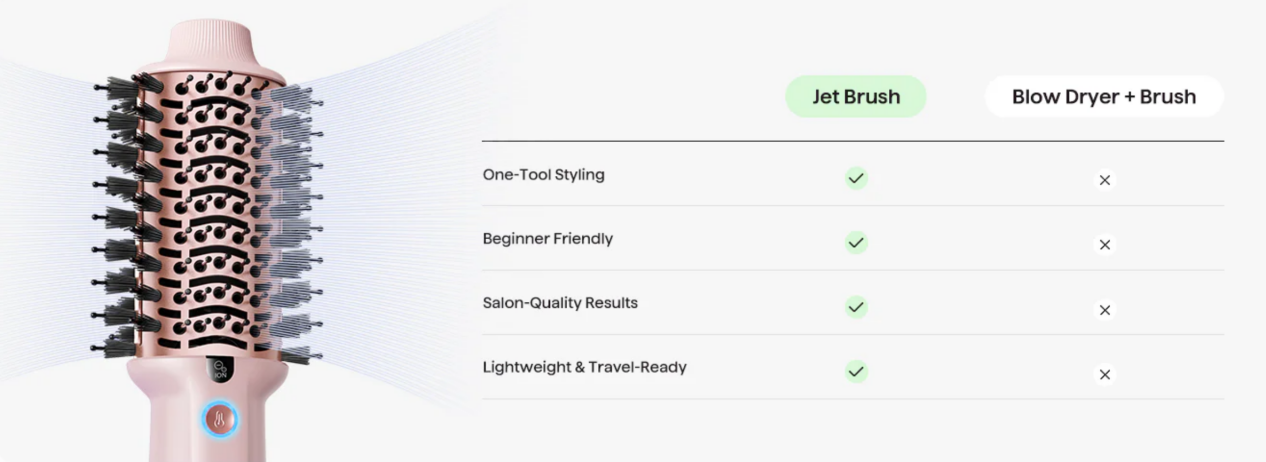1266x462 pixels.
Task: Click the Lightweight & Travel-Ready label
Action: point(584,367)
